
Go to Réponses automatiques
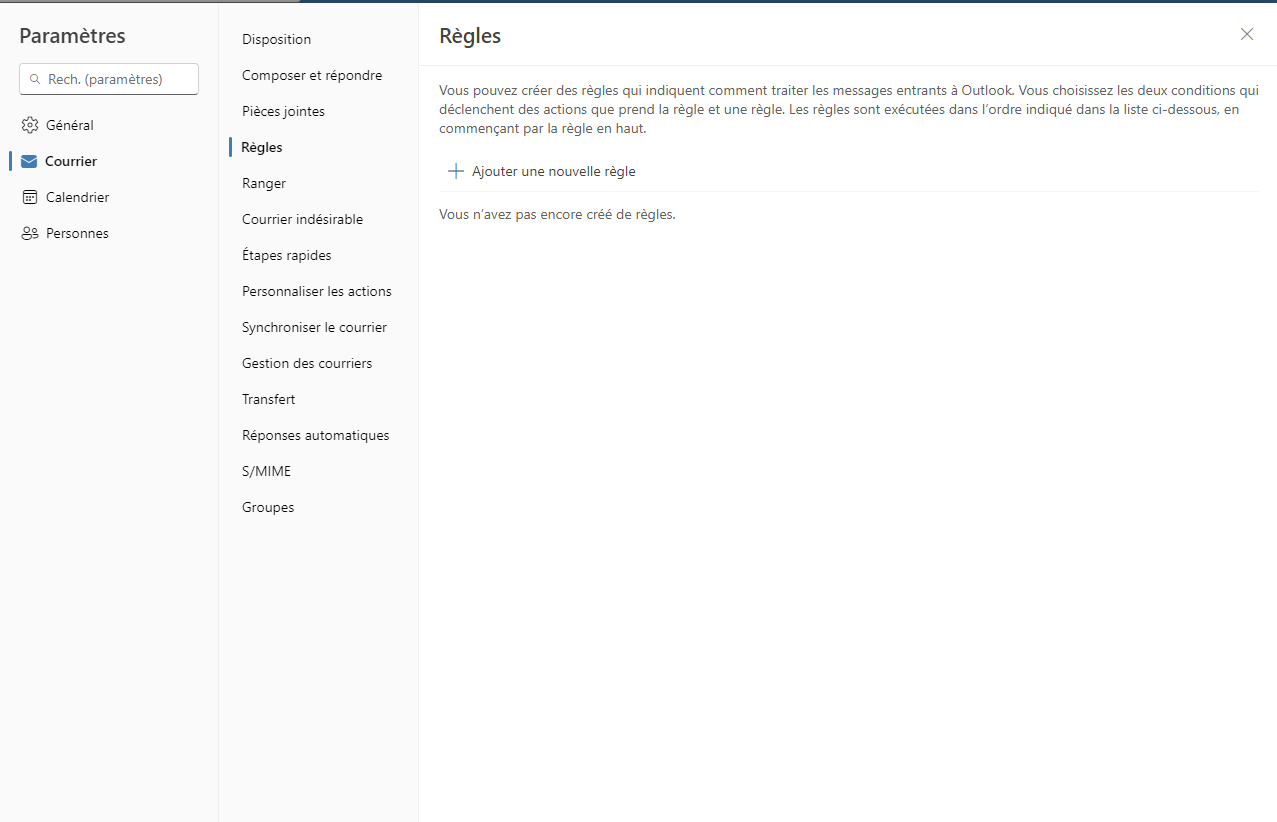[x=315, y=435]
